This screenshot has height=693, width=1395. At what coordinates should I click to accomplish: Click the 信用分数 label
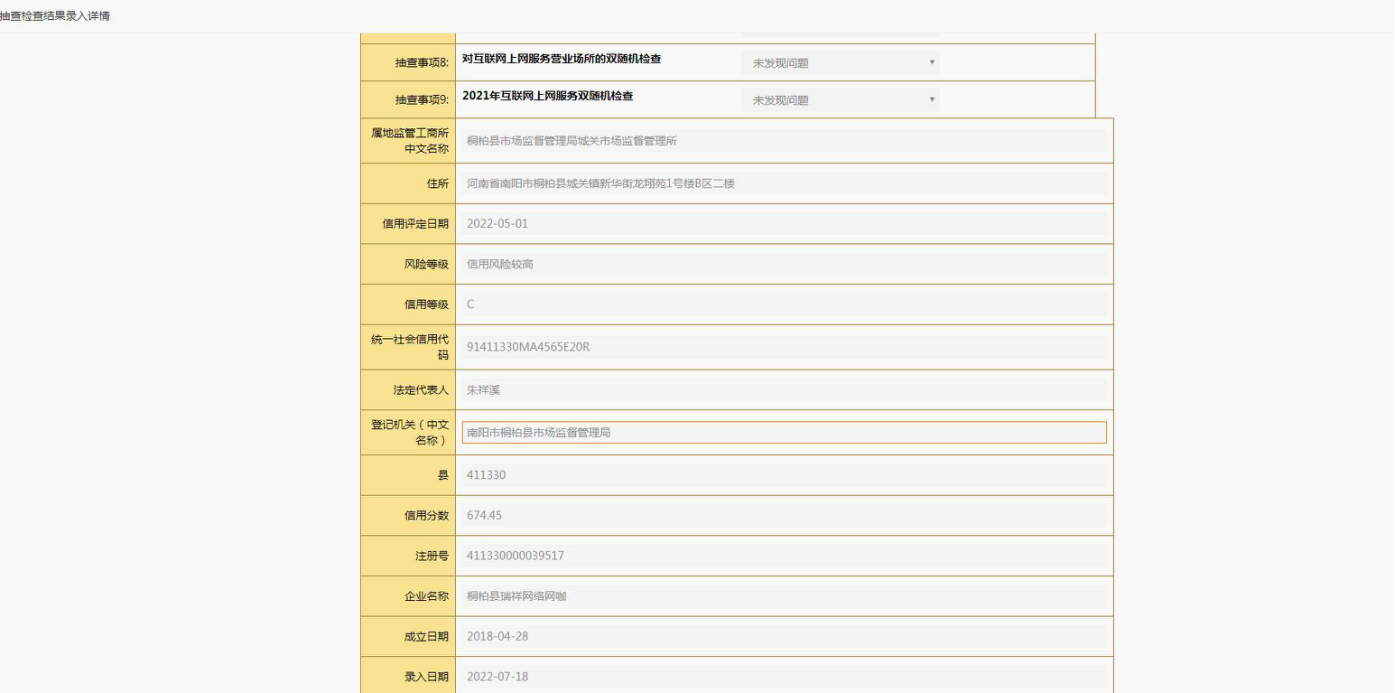click(426, 516)
